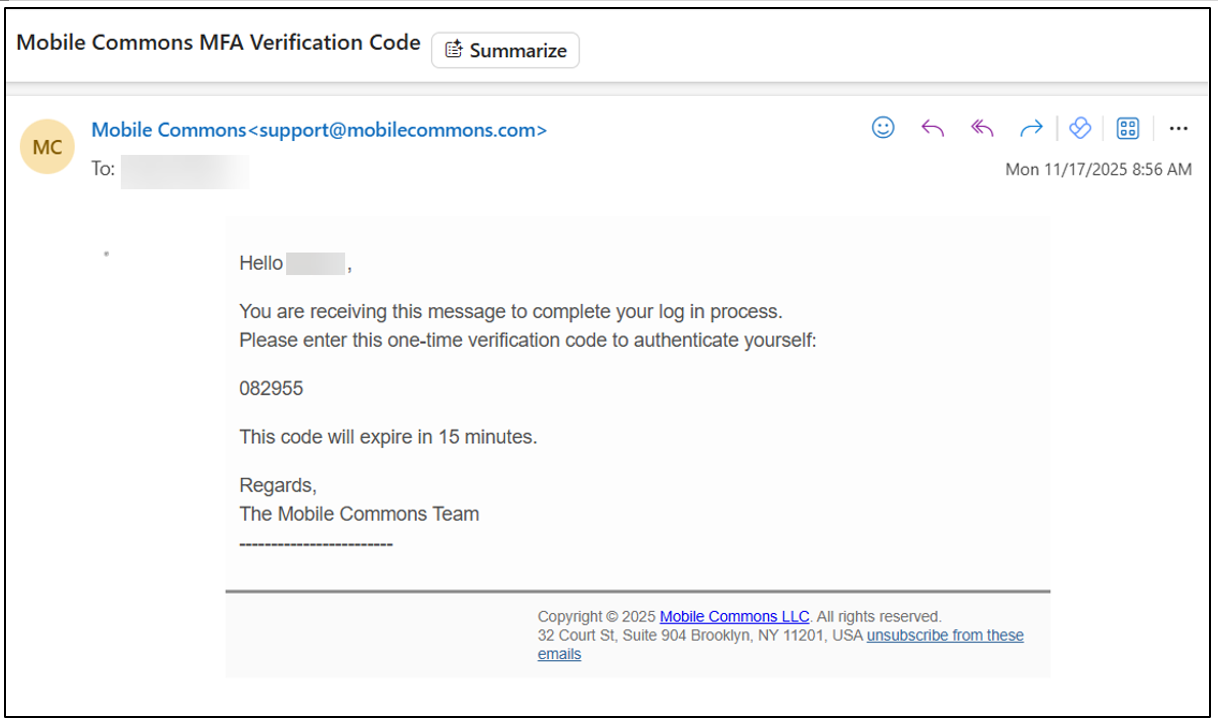This screenshot has height=728, width=1218.
Task: Click the email subject Mobile Commons MFA Verification Code
Action: click(x=219, y=43)
